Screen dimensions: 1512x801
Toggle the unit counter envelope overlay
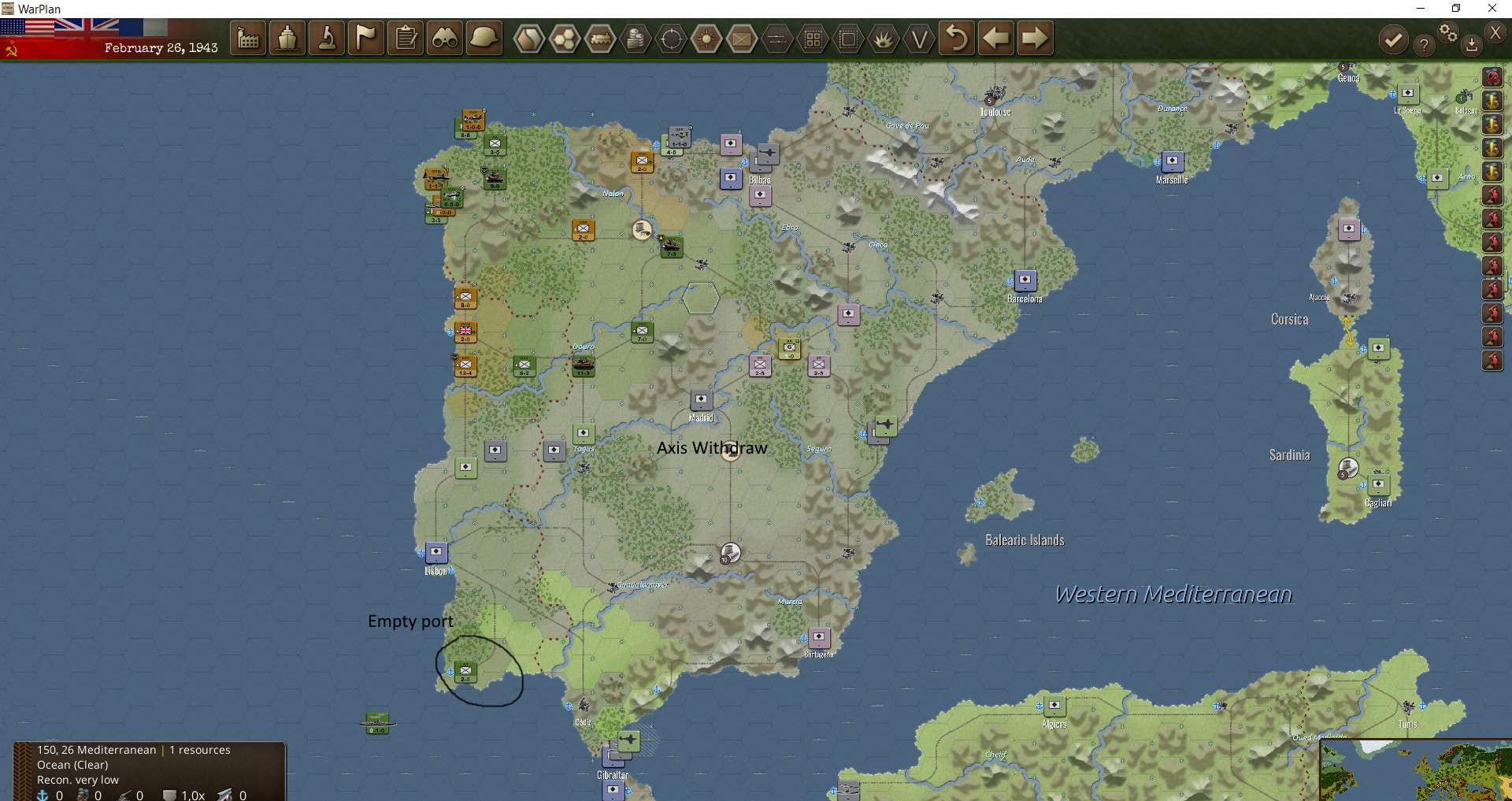(742, 39)
